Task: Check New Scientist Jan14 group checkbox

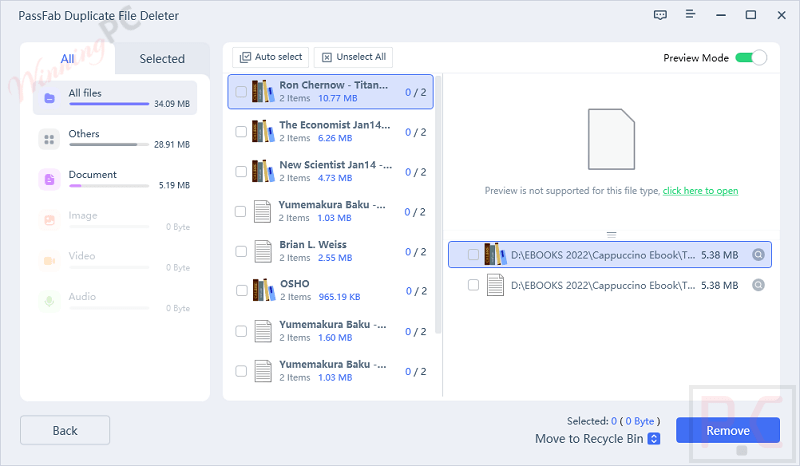Action: (241, 171)
